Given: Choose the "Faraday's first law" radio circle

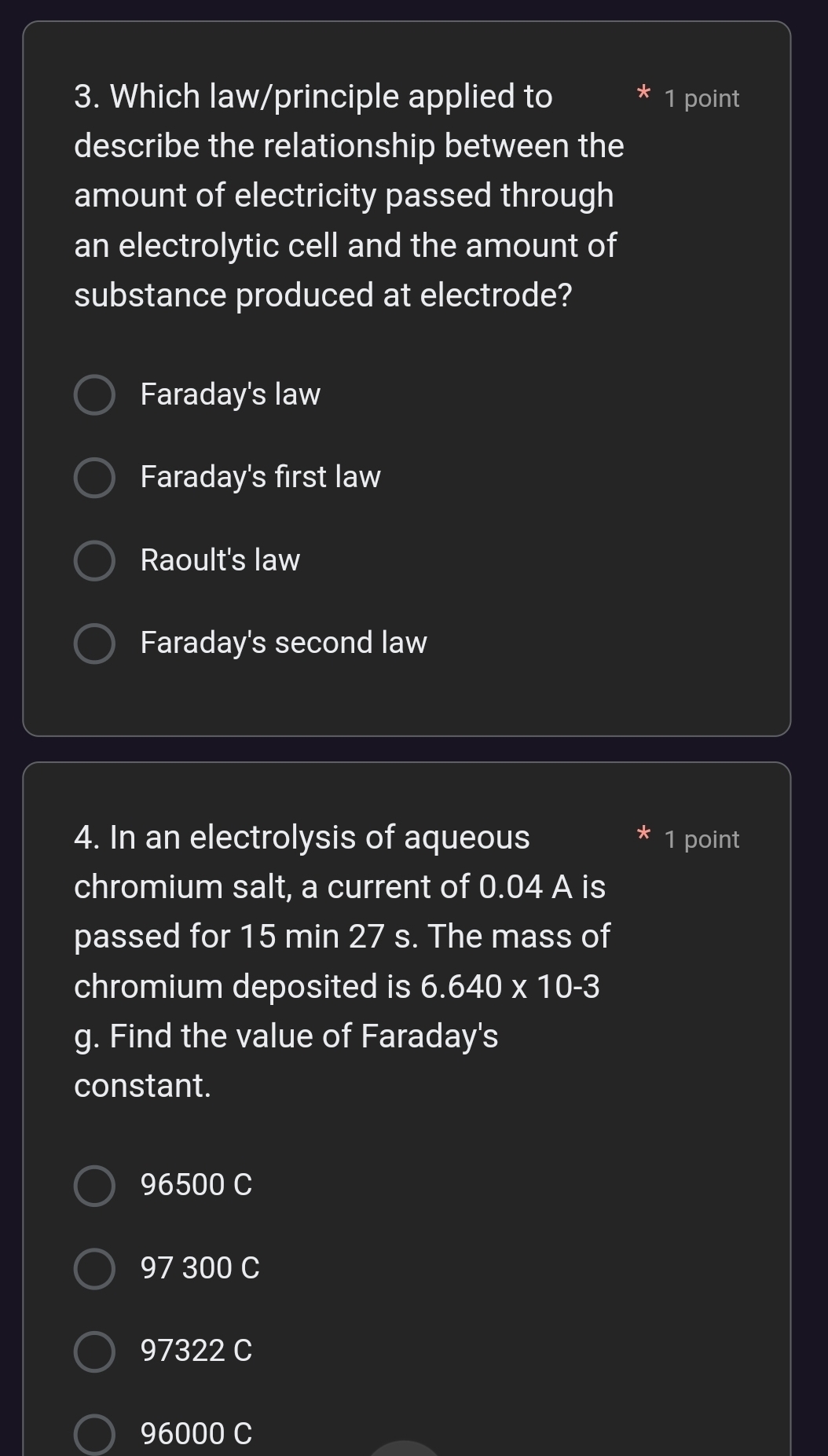Looking at the screenshot, I should pyautogui.click(x=94, y=479).
